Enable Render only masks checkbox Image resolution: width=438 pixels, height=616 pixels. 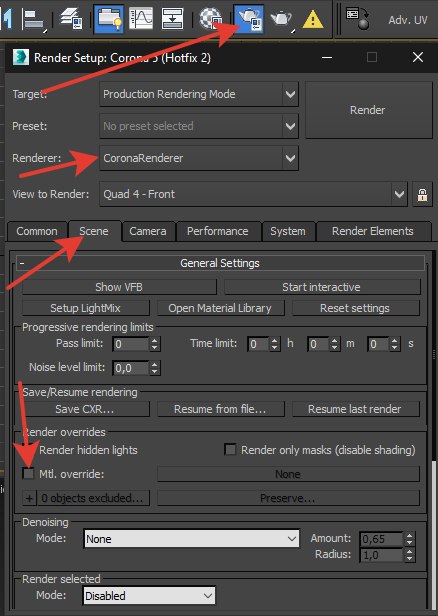230,449
